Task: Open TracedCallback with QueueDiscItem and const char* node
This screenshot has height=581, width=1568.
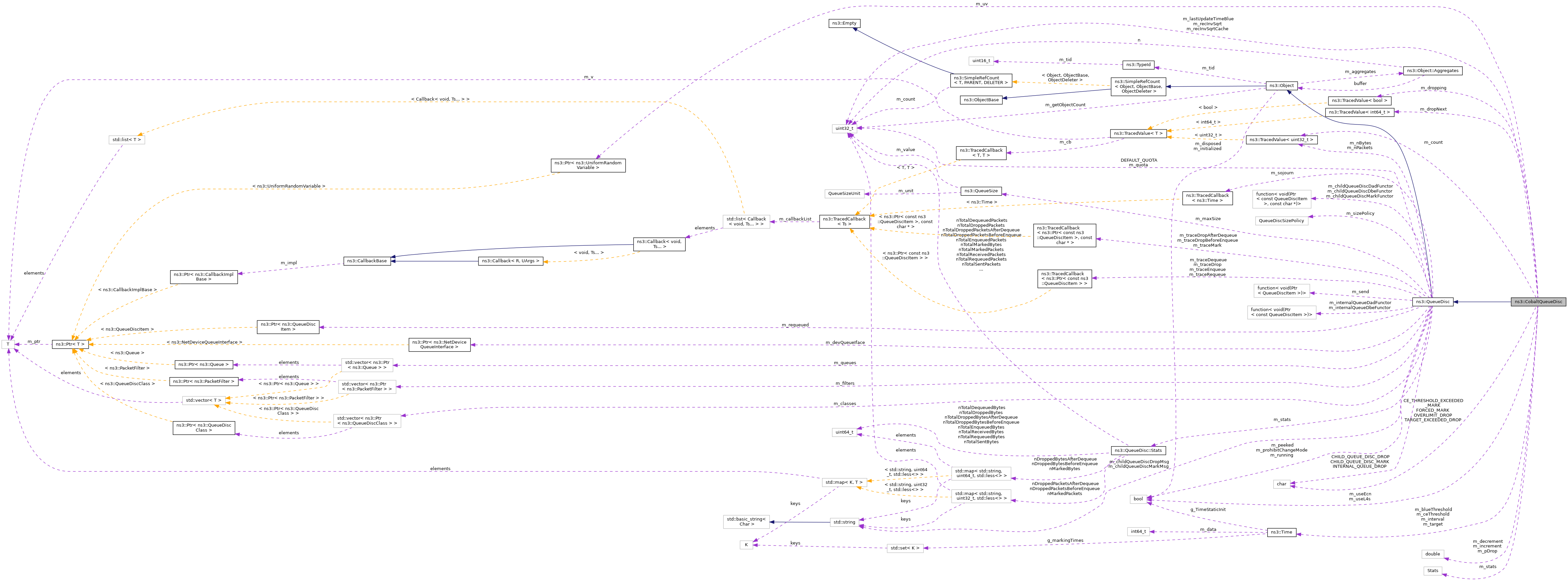Action: (x=1064, y=235)
